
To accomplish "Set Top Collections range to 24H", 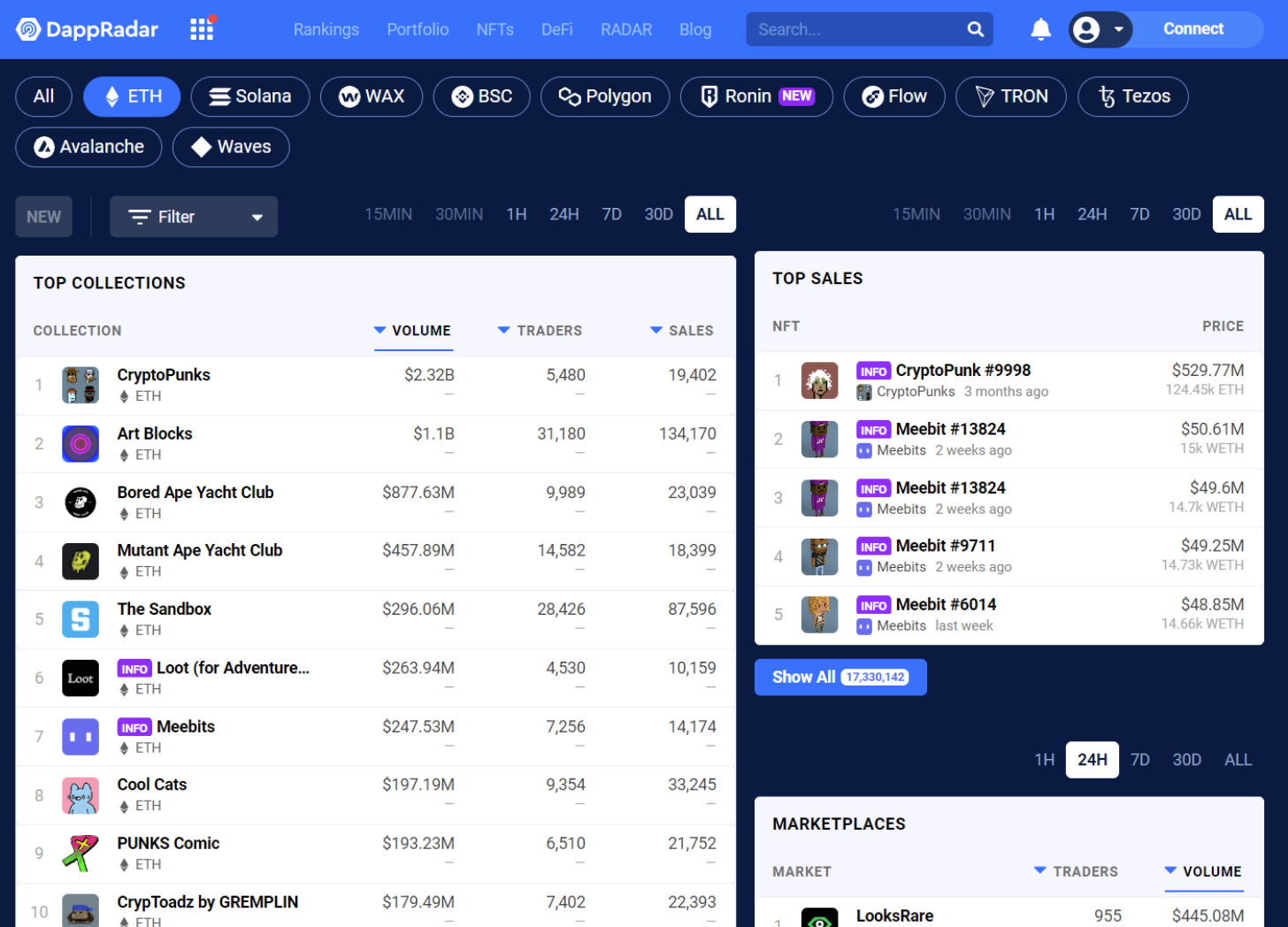I will [564, 214].
